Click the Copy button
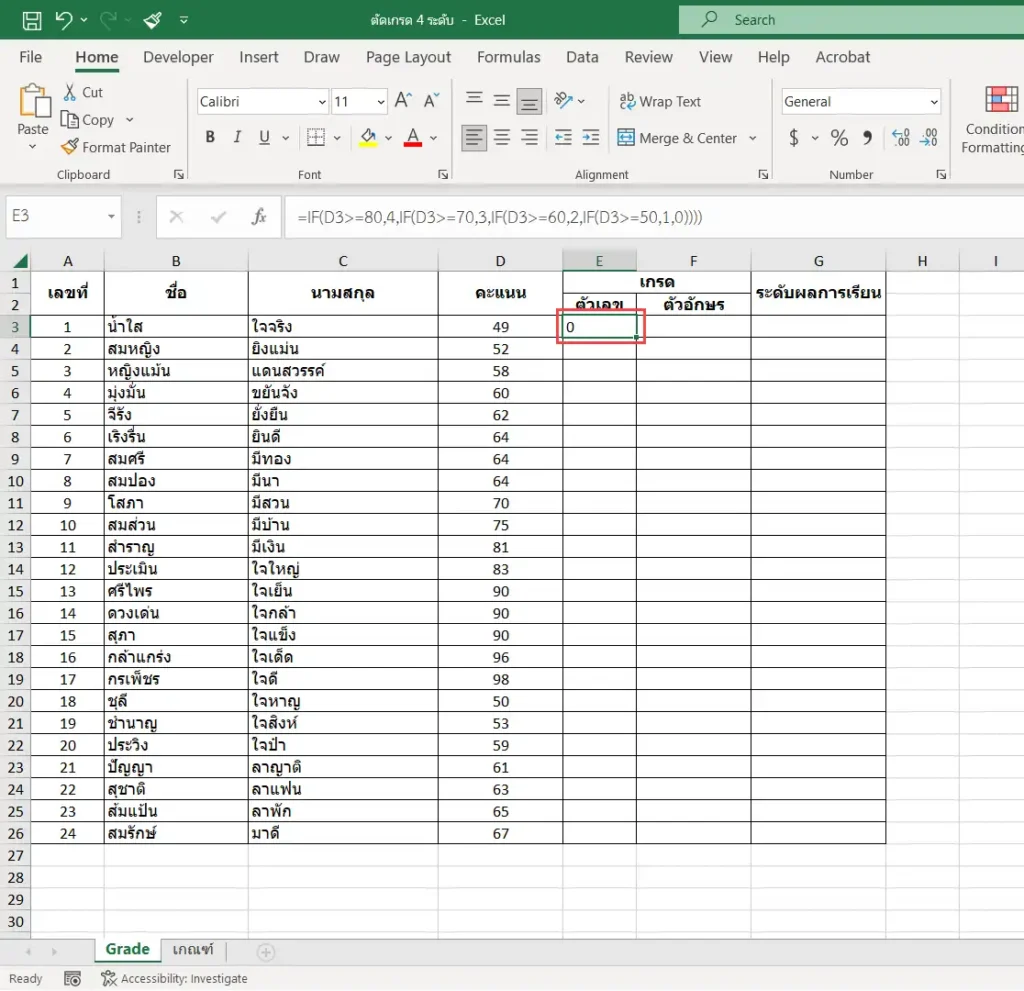Image resolution: width=1024 pixels, height=991 pixels. [88, 120]
